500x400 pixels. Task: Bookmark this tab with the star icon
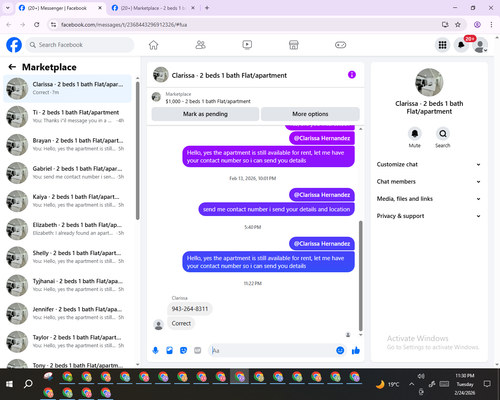coord(458,24)
